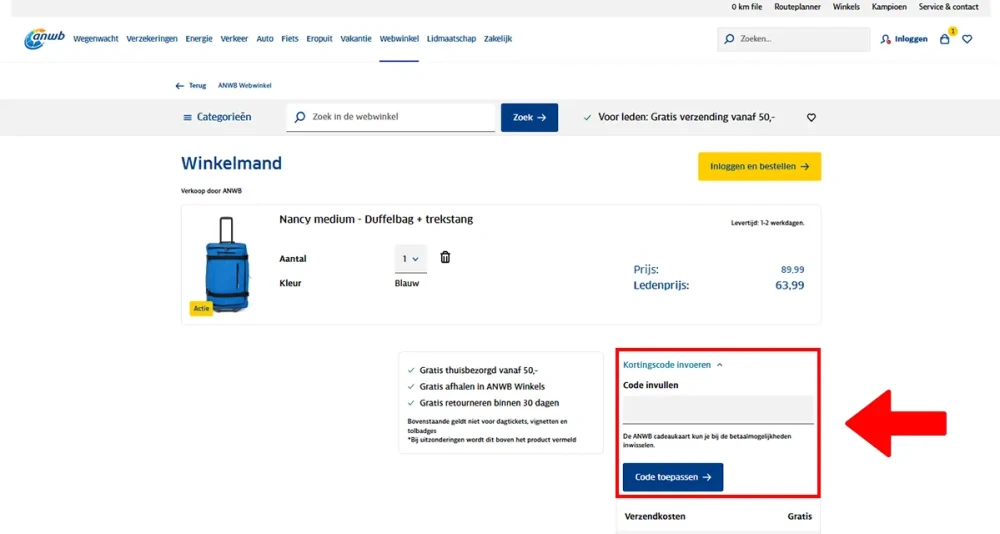Open the shopping bag cart icon
The image size is (1000, 534).
[x=945, y=39]
